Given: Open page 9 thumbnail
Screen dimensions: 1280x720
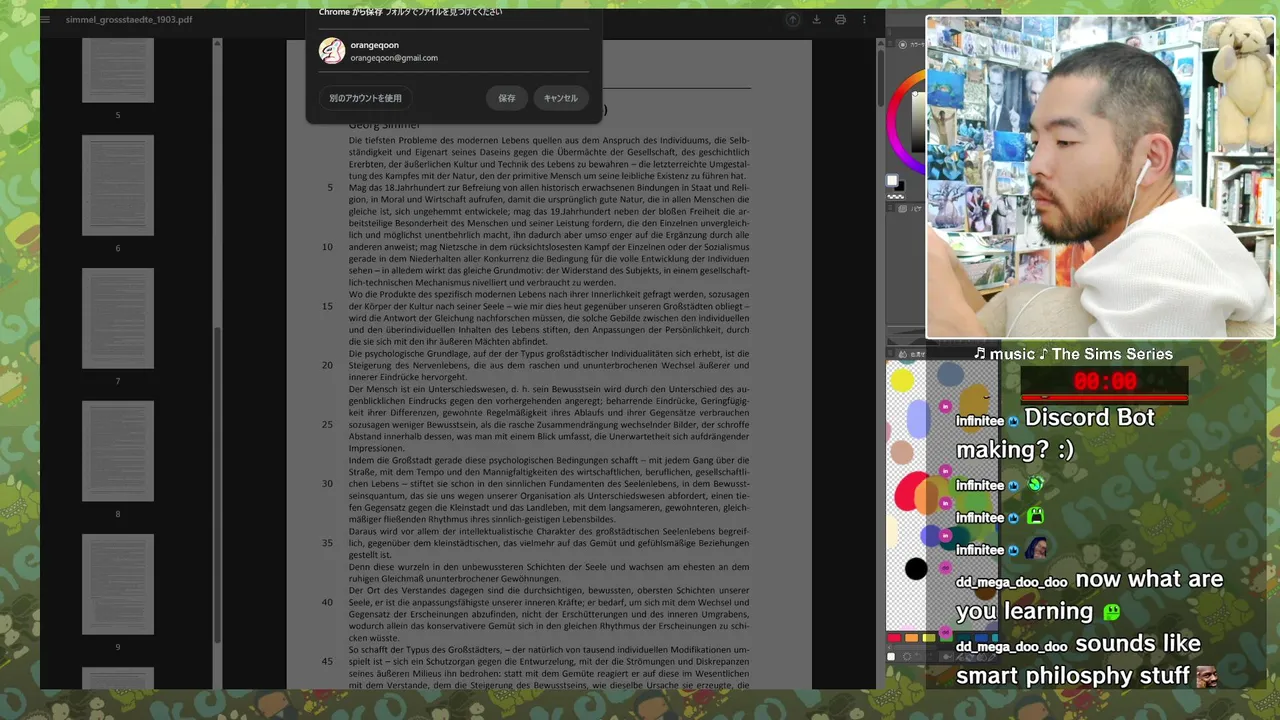Looking at the screenshot, I should [118, 584].
